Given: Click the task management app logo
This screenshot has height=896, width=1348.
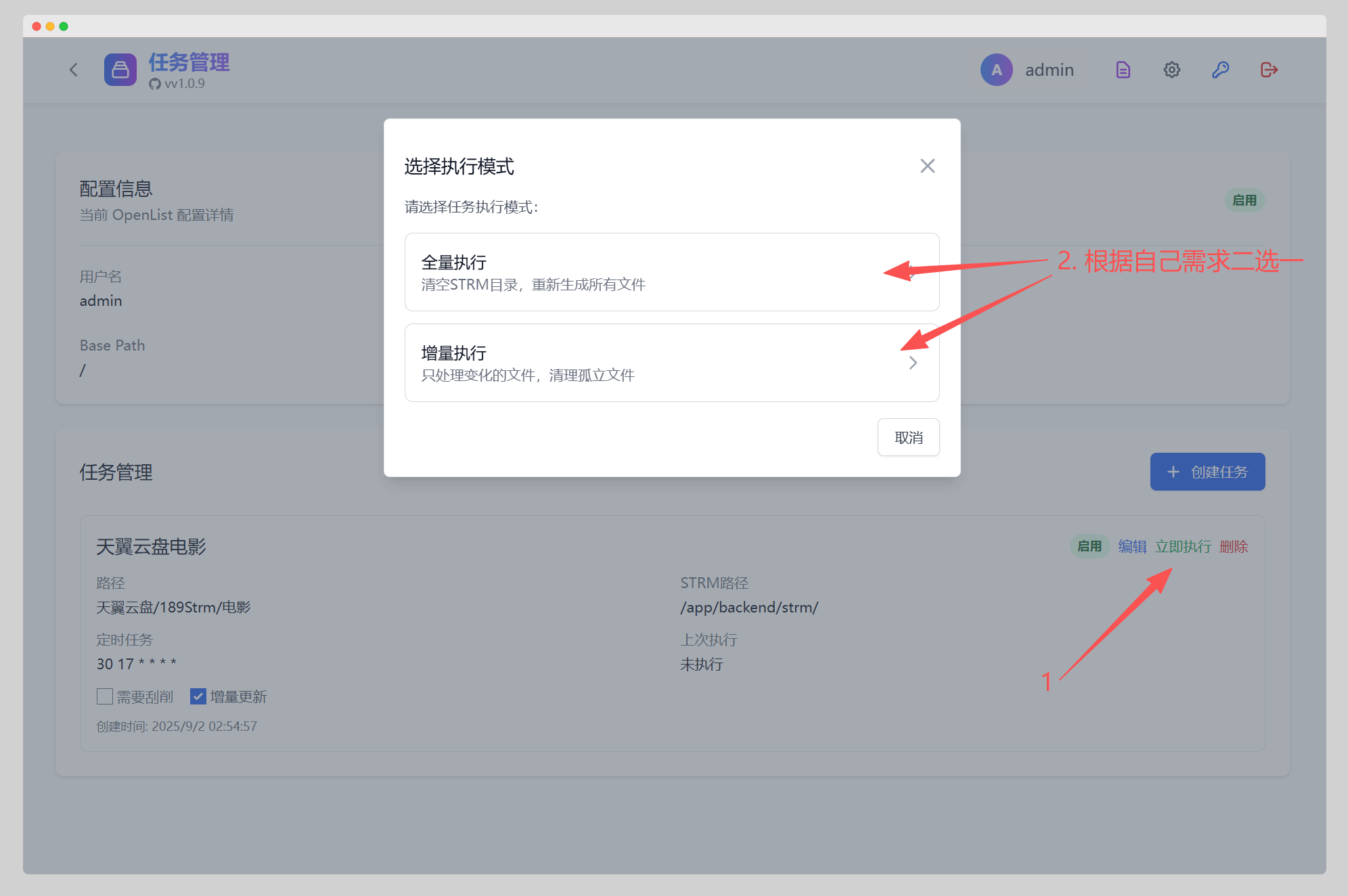Looking at the screenshot, I should click(120, 70).
